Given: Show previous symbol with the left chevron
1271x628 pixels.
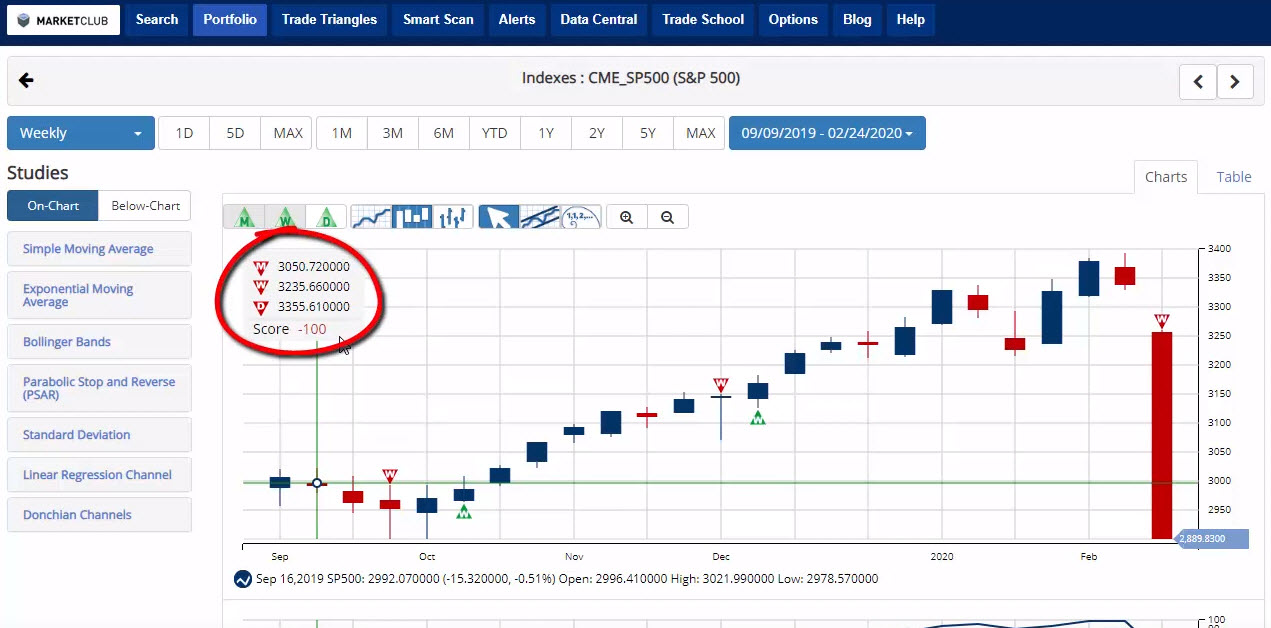Looking at the screenshot, I should coord(1198,82).
